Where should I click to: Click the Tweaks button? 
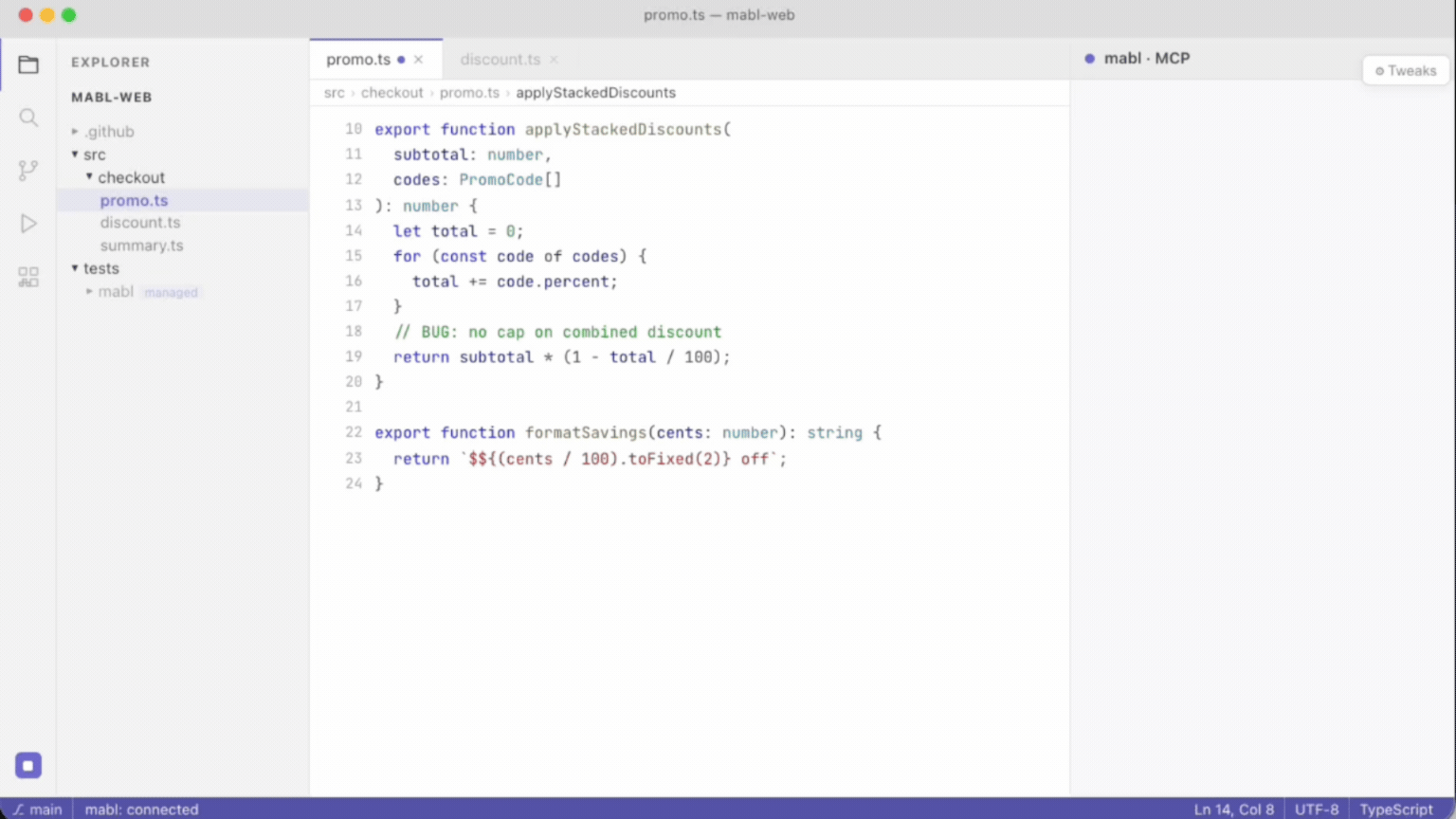[x=1406, y=71]
